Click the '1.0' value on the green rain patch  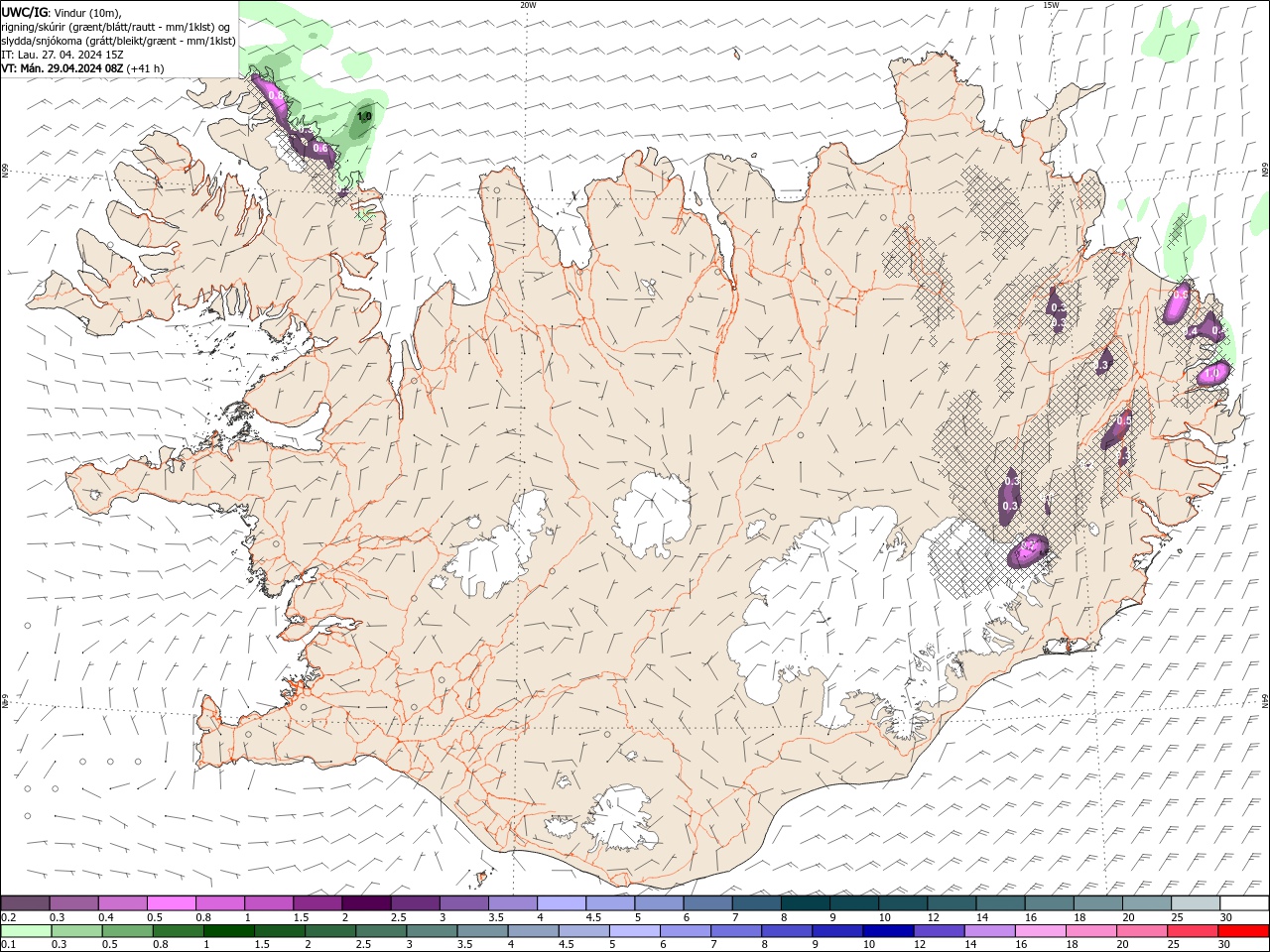364,116
